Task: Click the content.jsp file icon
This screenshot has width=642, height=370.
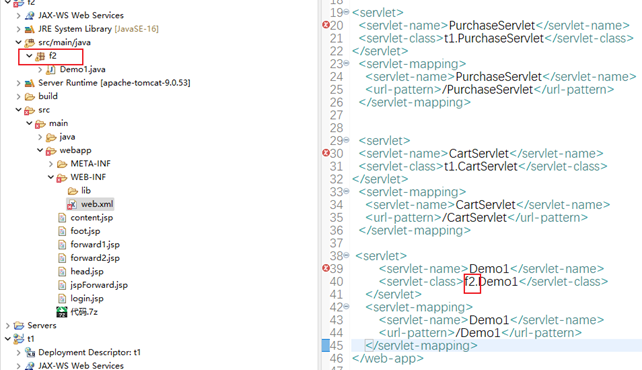Action: pyautogui.click(x=62, y=218)
